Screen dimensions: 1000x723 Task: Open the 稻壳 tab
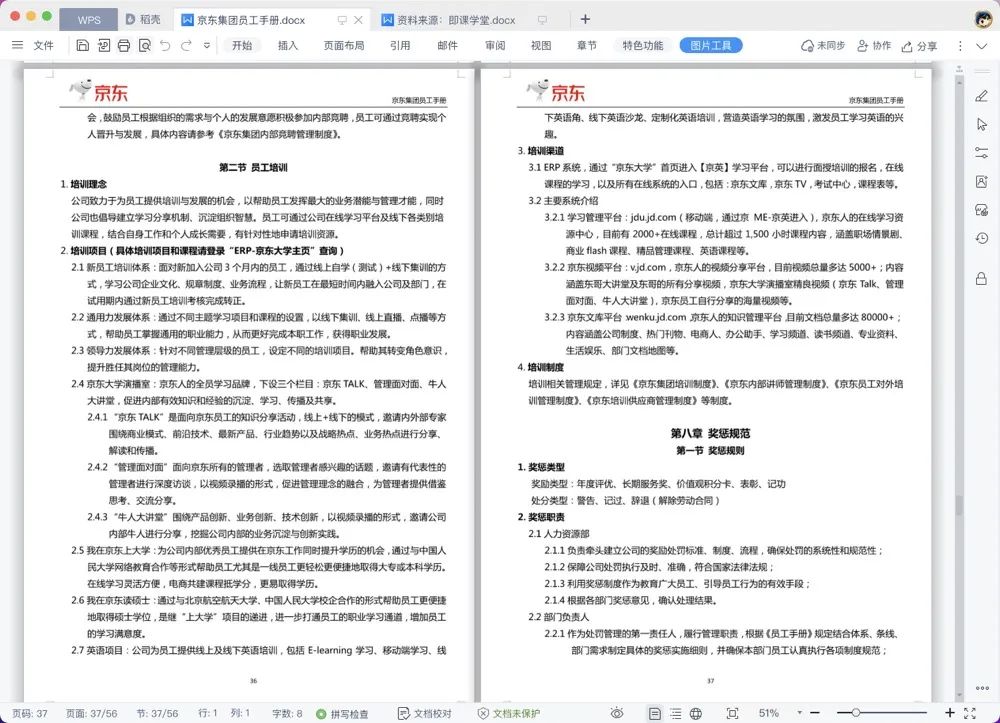click(x=143, y=20)
